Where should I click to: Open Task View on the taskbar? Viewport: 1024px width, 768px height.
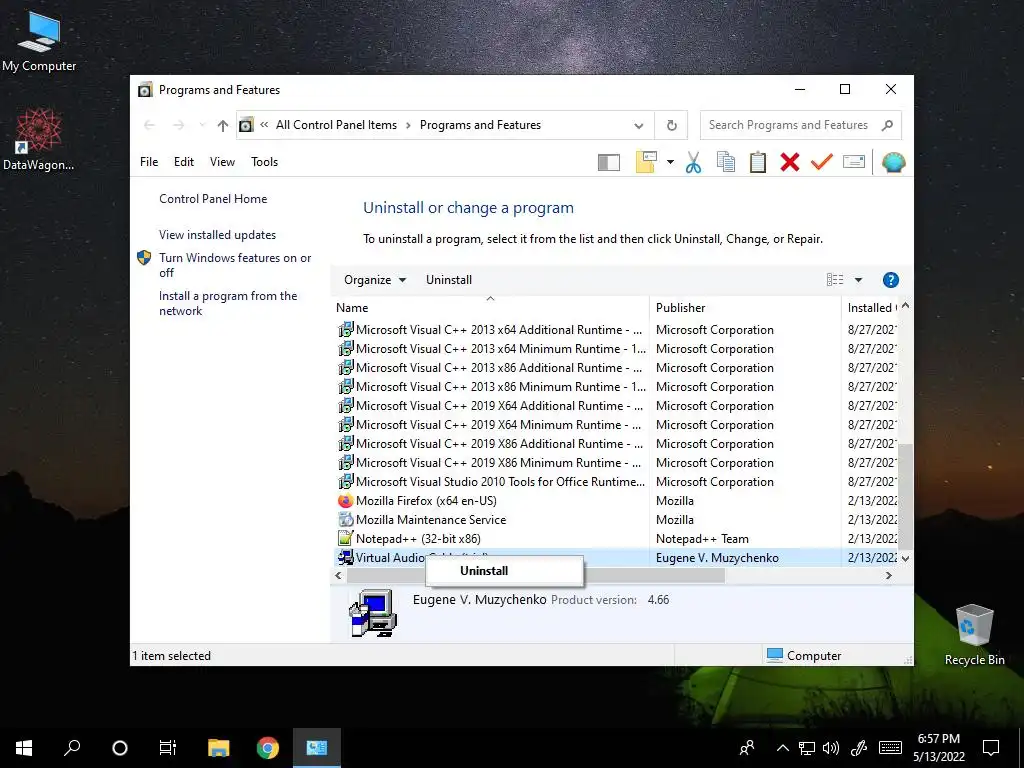pyautogui.click(x=168, y=748)
